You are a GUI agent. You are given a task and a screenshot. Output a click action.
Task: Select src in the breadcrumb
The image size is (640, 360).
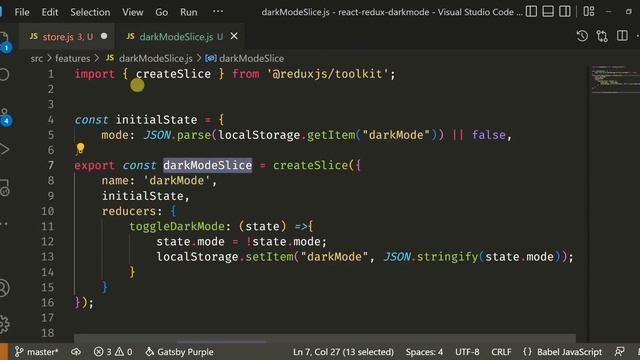pos(36,58)
